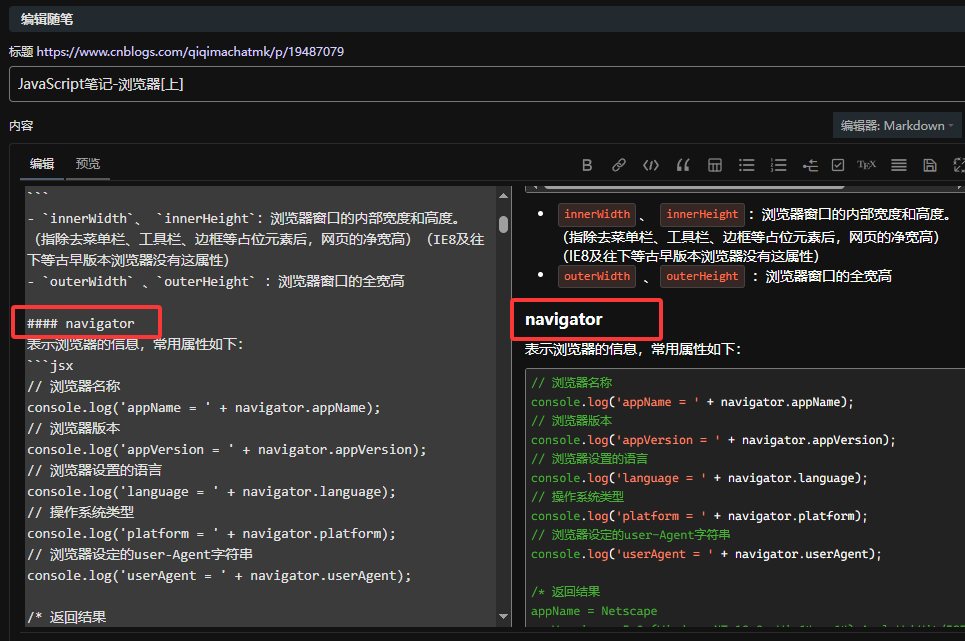The image size is (965, 641).
Task: Click editor line with navigator.language
Action: [211, 492]
